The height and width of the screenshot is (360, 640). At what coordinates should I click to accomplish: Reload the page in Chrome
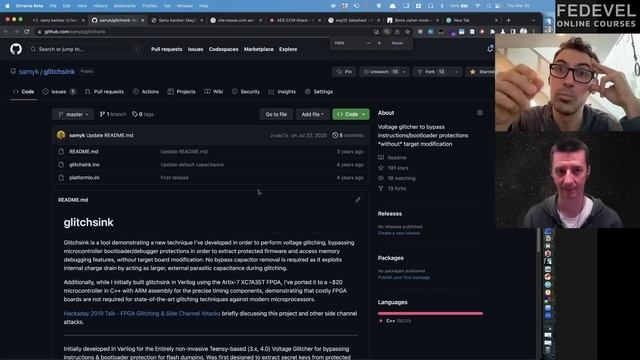pyautogui.click(x=27, y=31)
